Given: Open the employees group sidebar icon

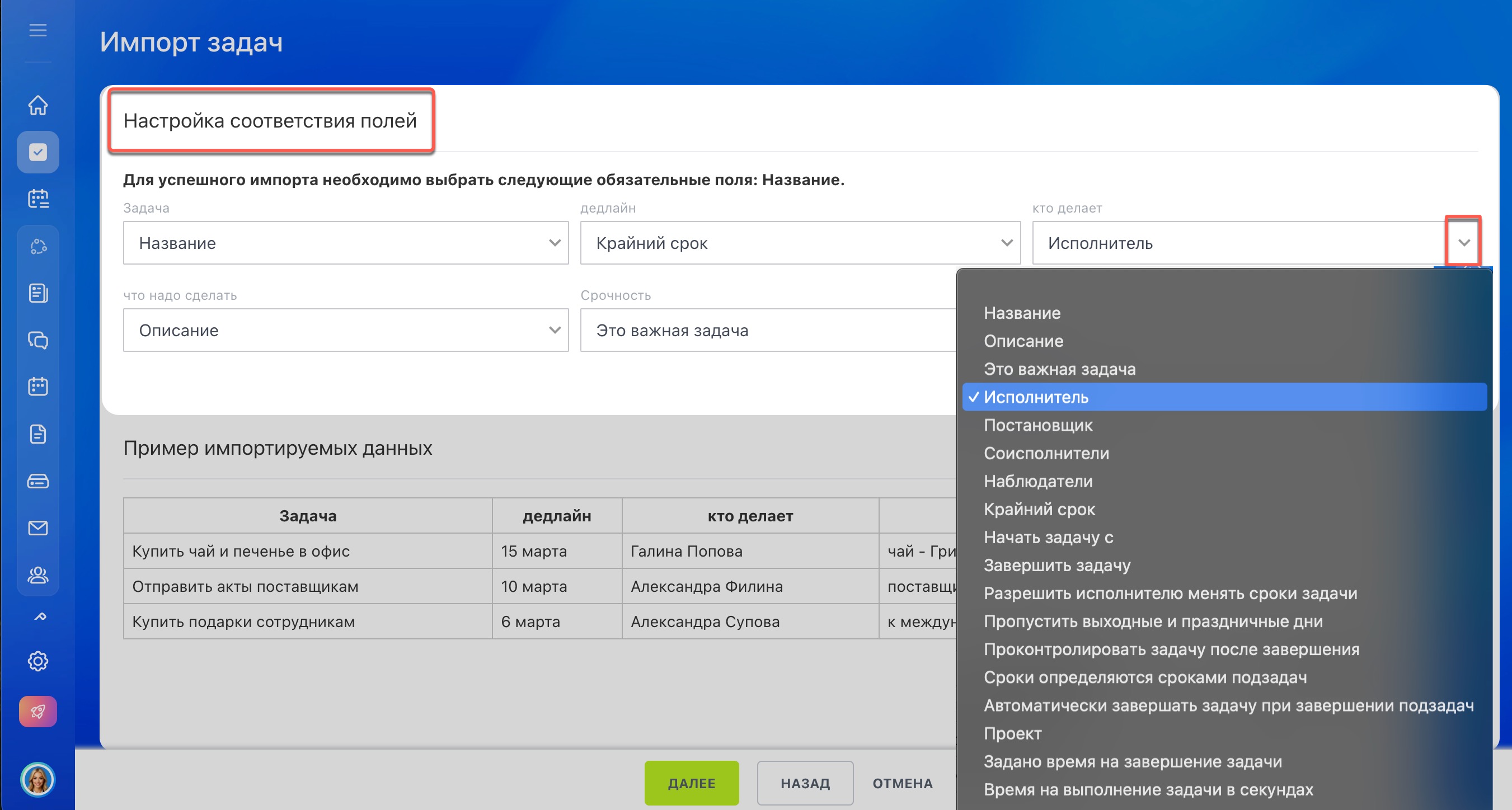Looking at the screenshot, I should click(x=37, y=574).
